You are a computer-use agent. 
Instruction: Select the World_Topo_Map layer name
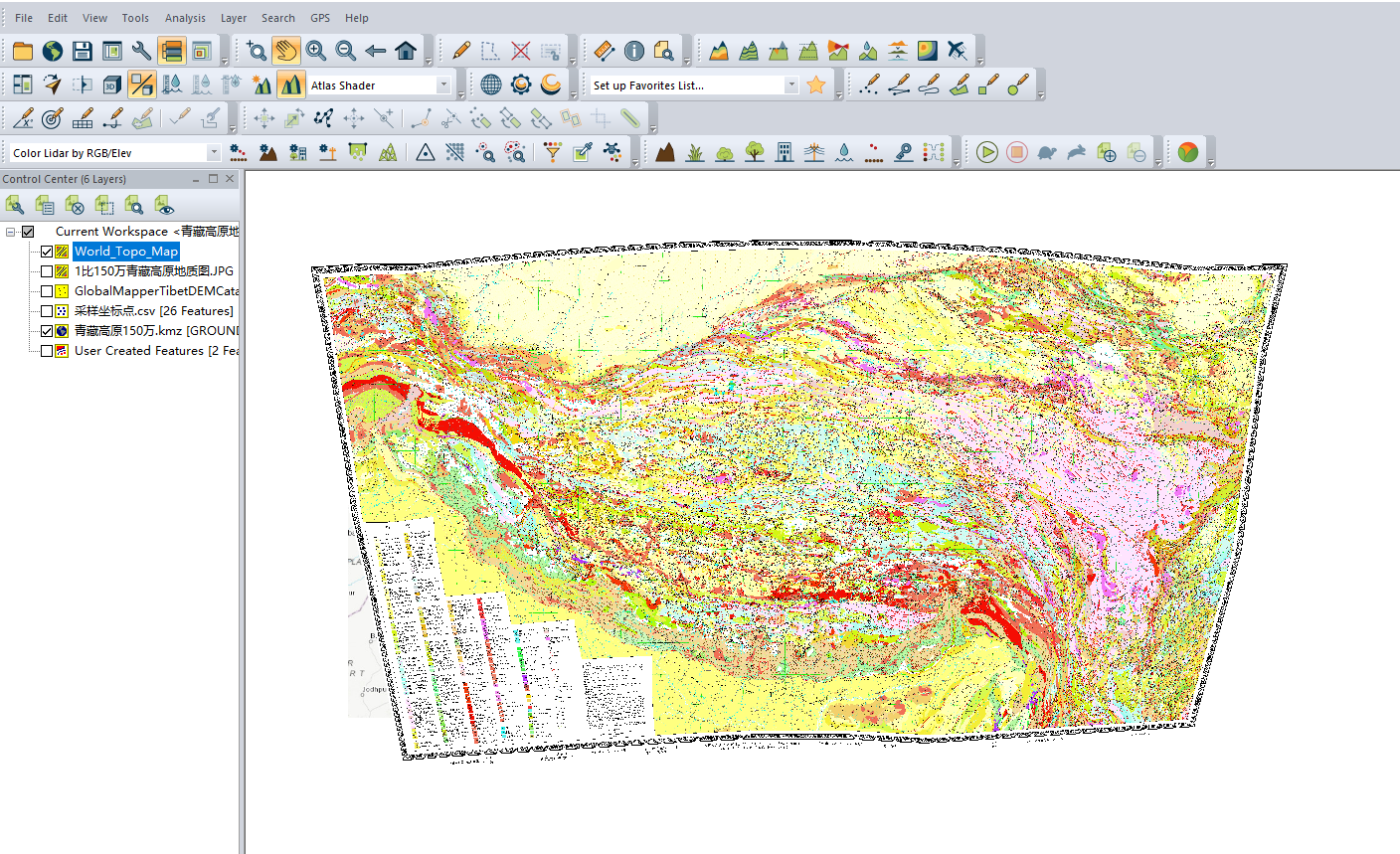click(126, 252)
